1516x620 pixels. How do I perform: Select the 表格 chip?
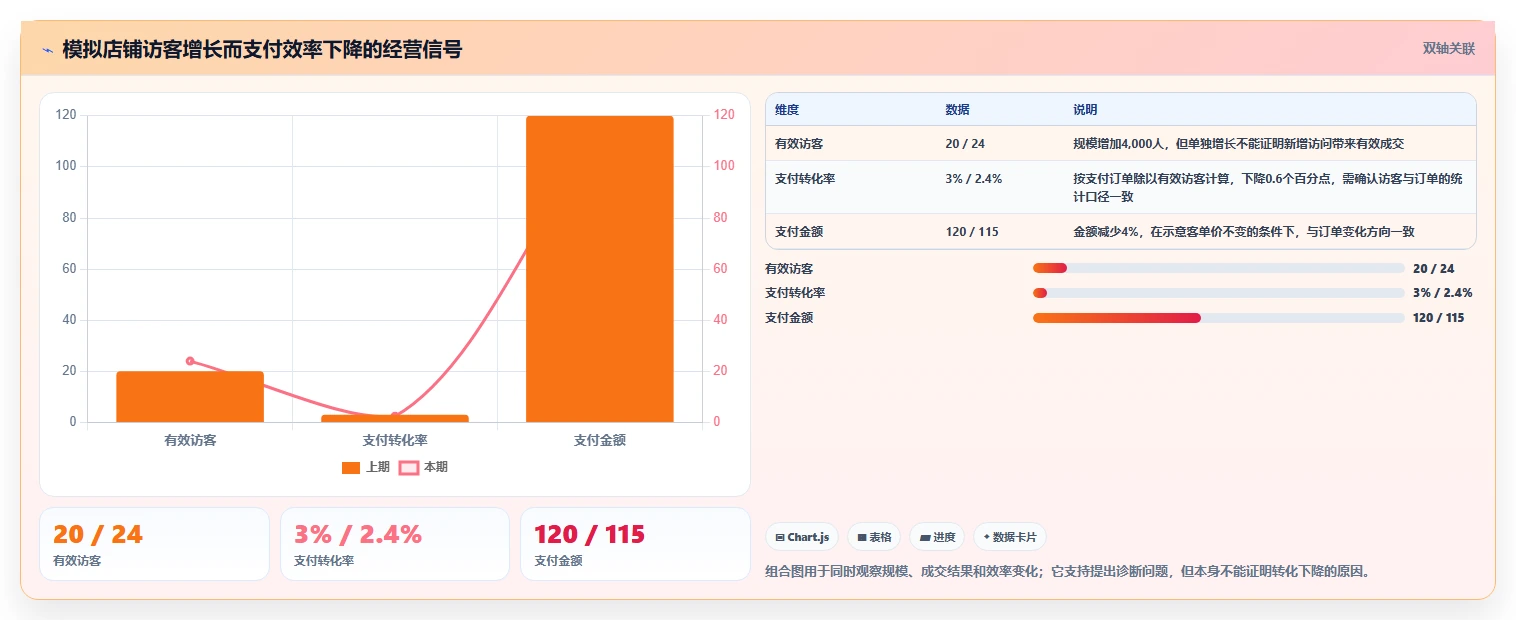coord(874,537)
